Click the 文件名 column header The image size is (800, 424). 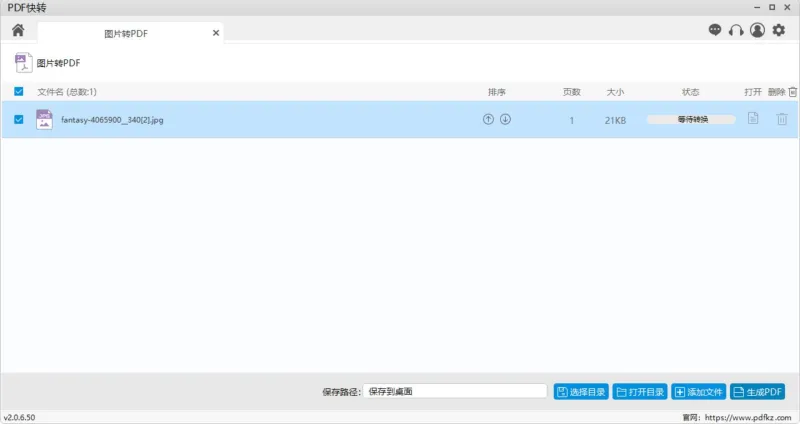[67, 92]
